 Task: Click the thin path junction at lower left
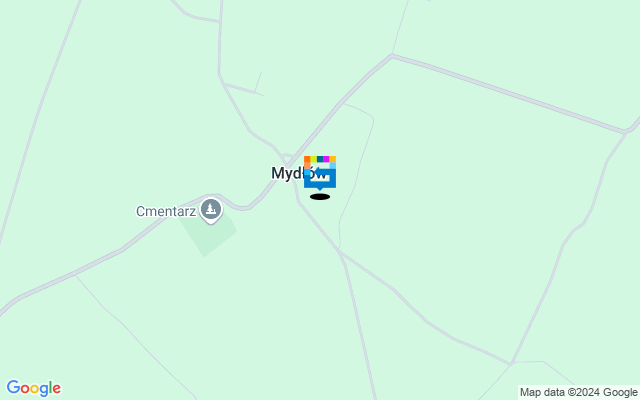click(76, 276)
